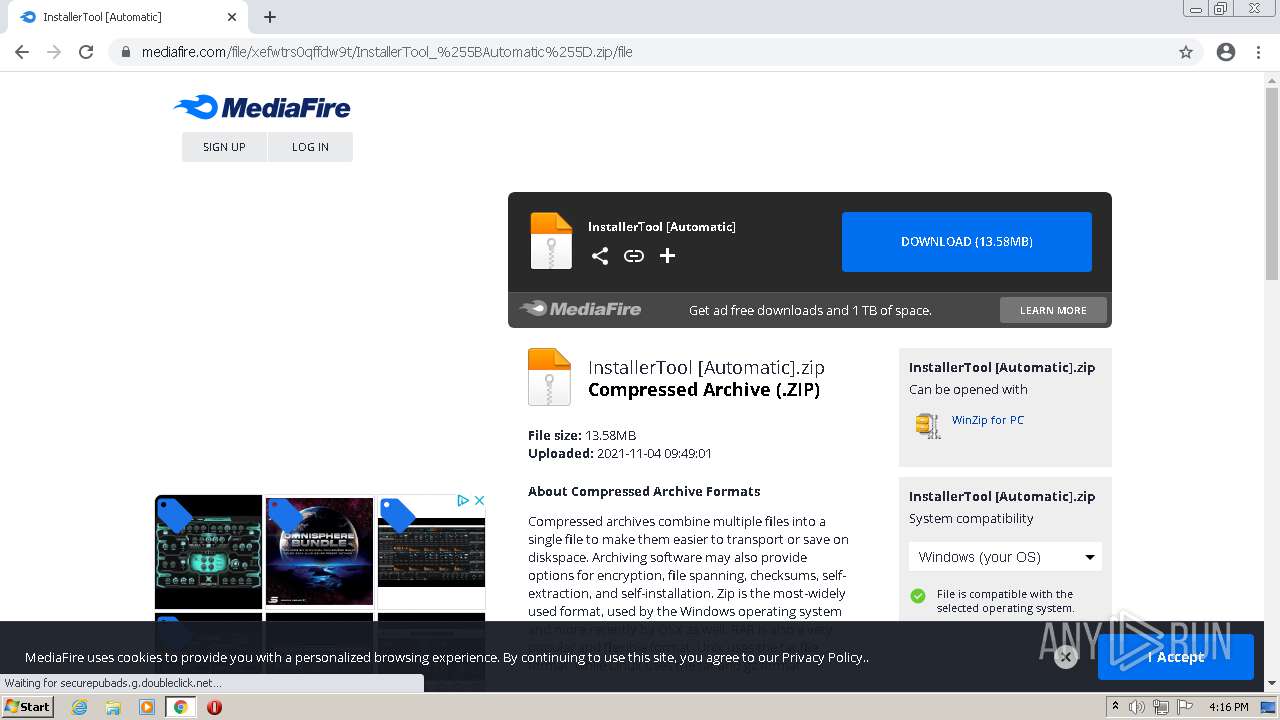Click the page vertical scrollbar

(x=1272, y=185)
